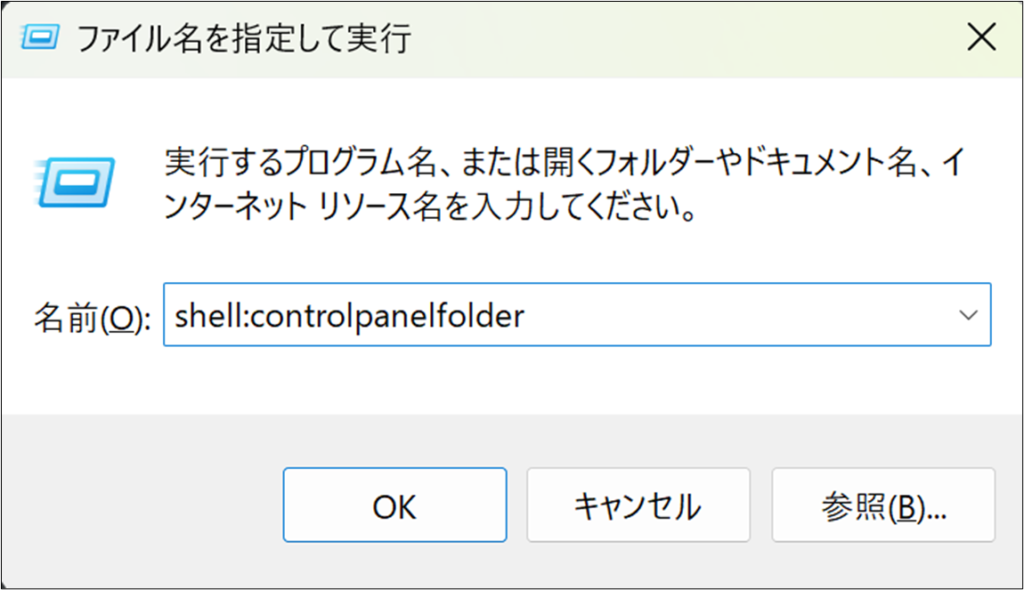
Task: Click the ファイル名を指定して実行 title text
Action: (244, 39)
